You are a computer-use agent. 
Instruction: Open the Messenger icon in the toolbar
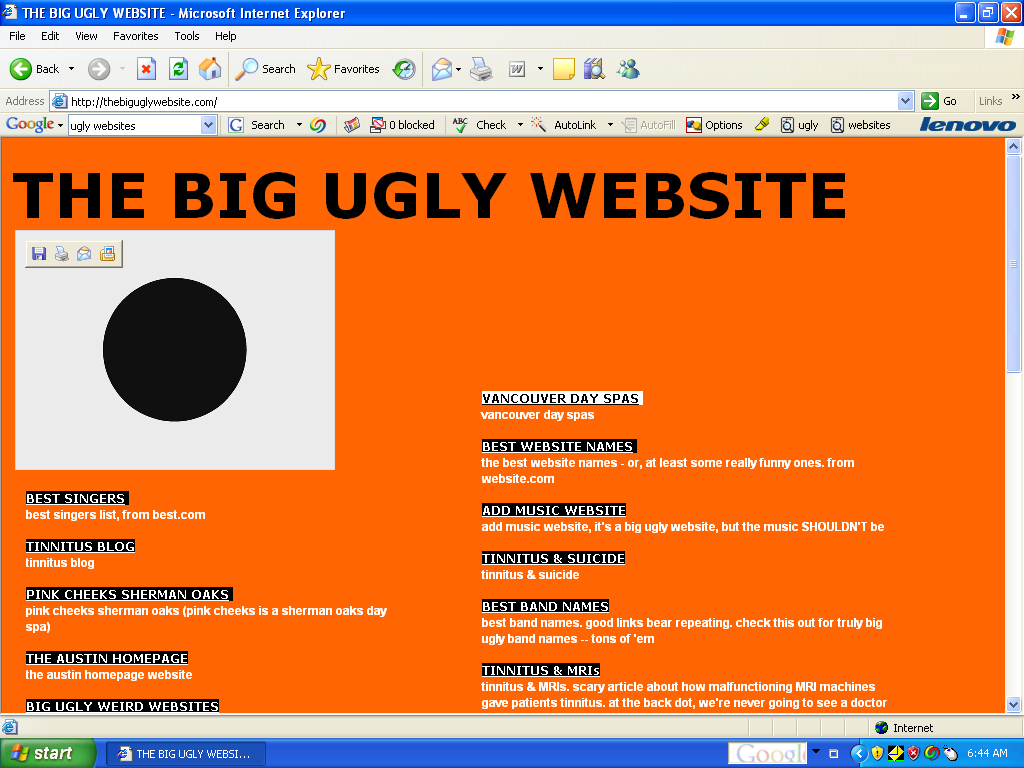(628, 69)
